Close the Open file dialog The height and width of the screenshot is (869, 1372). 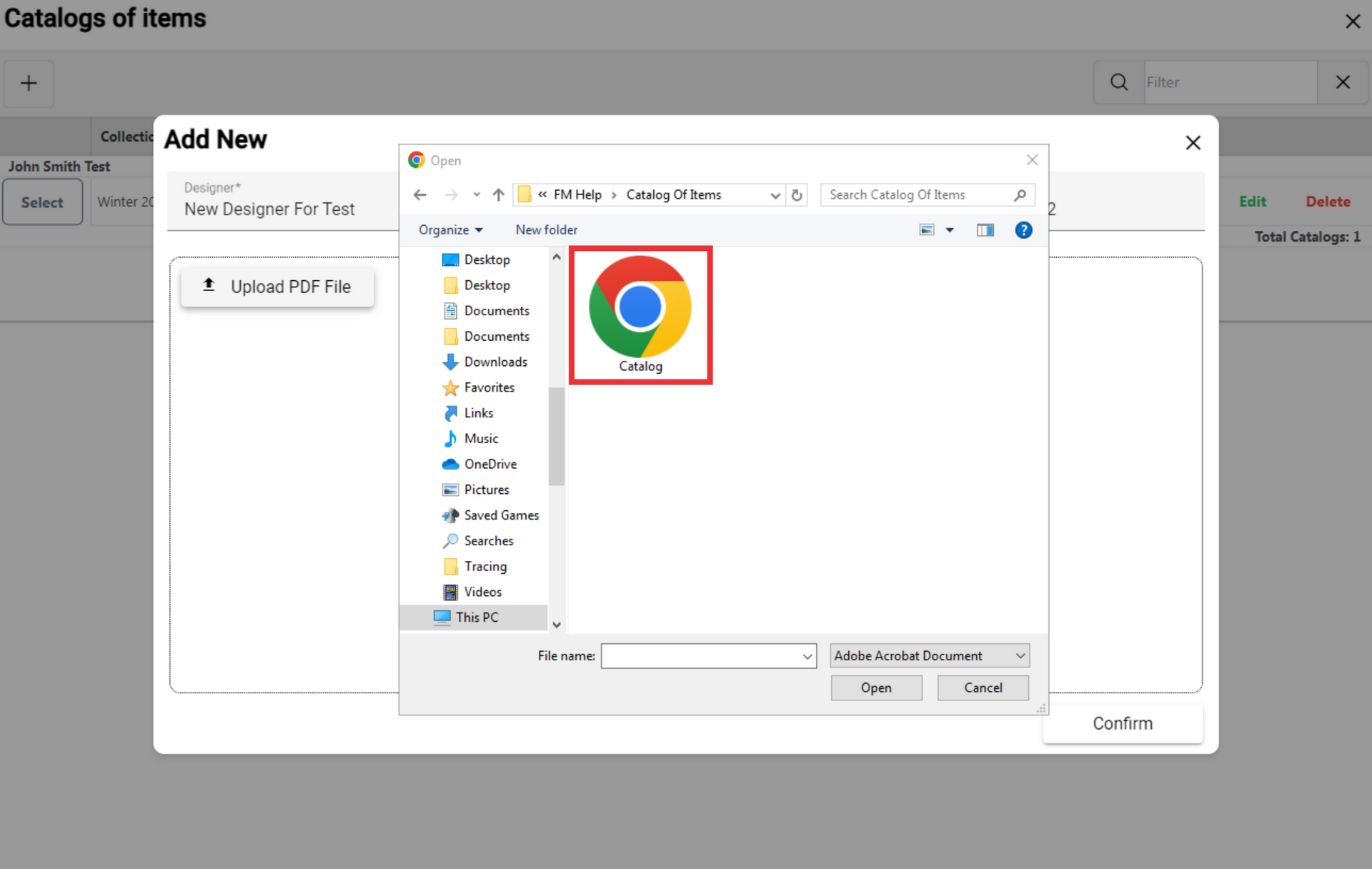pyautogui.click(x=1032, y=159)
